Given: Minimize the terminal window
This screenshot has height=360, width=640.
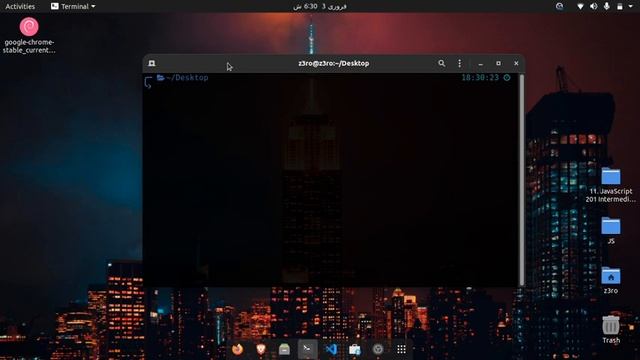Looking at the screenshot, I should pos(481,64).
